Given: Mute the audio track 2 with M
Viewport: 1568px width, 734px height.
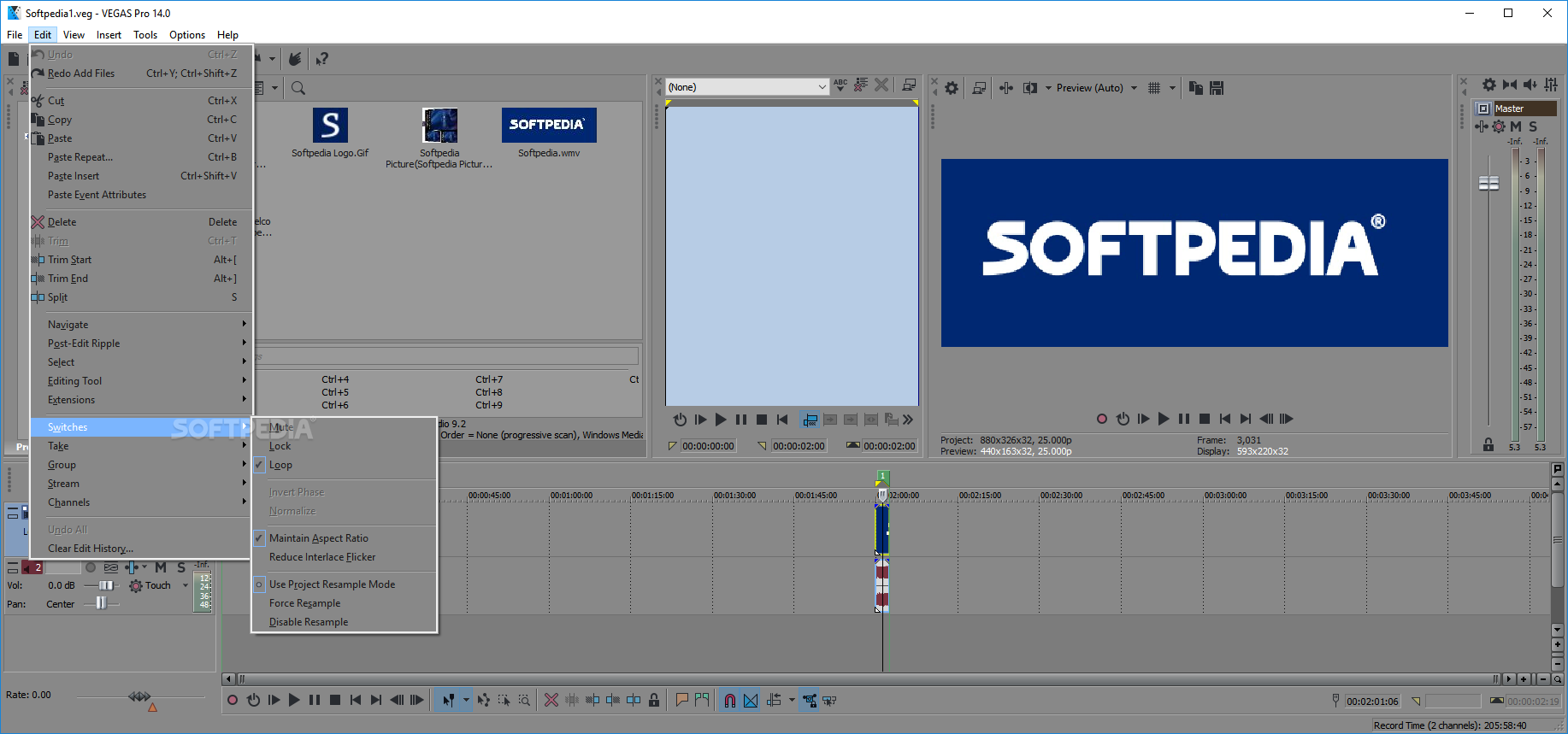Looking at the screenshot, I should pyautogui.click(x=161, y=567).
